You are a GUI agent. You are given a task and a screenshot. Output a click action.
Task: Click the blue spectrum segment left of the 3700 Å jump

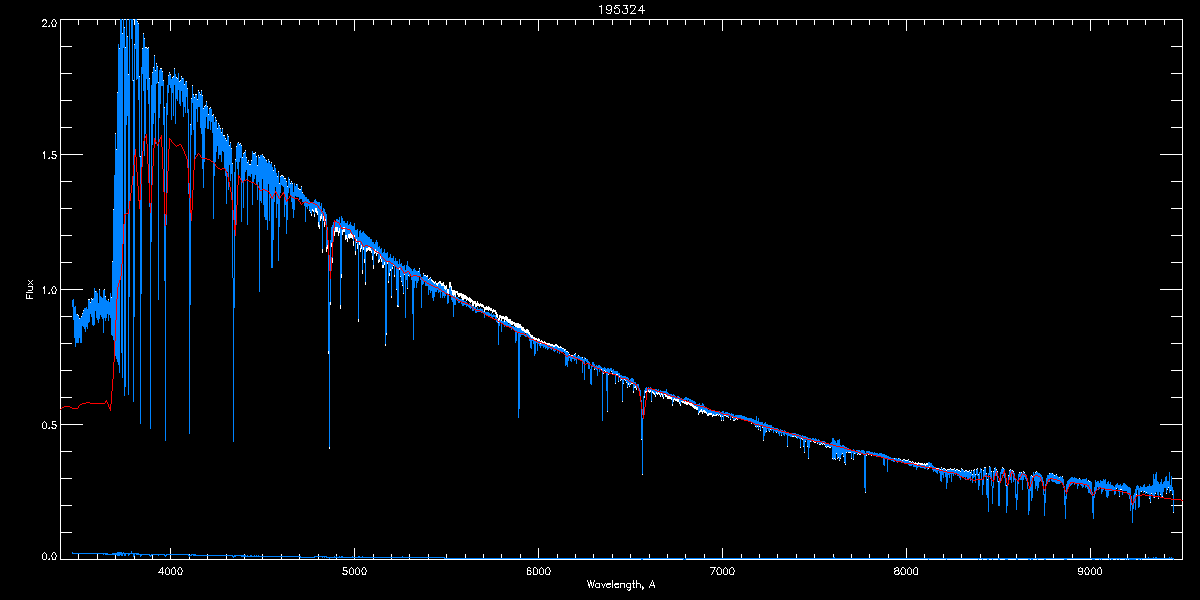pyautogui.click(x=92, y=315)
